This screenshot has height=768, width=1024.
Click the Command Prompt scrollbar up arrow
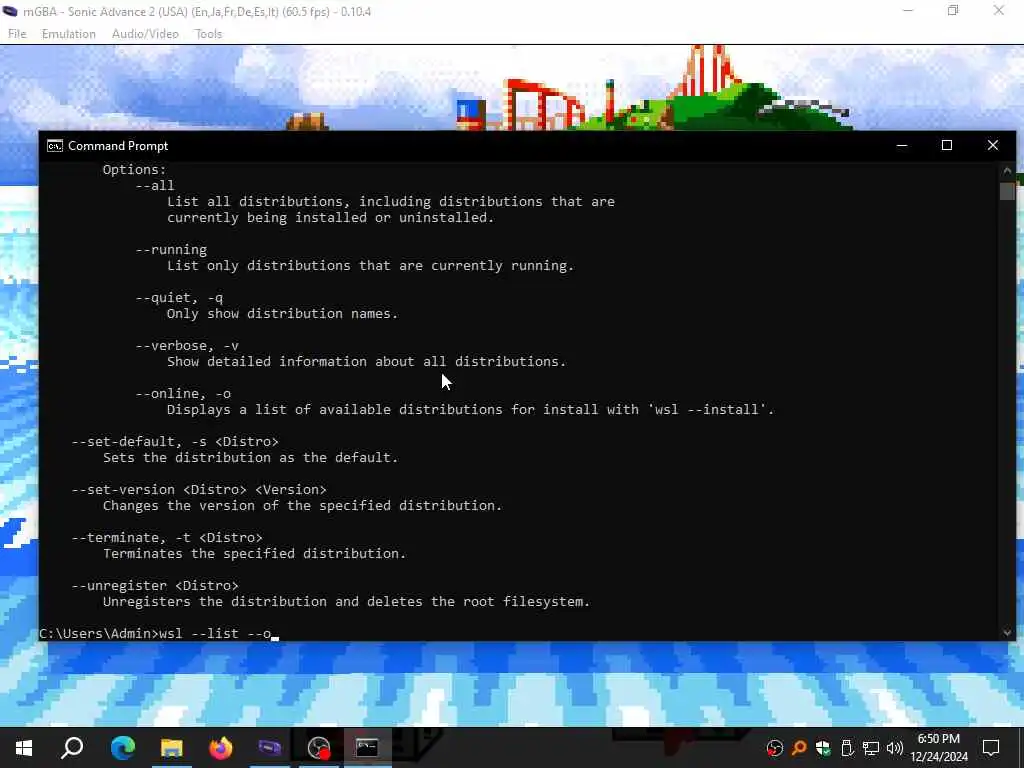(1007, 170)
